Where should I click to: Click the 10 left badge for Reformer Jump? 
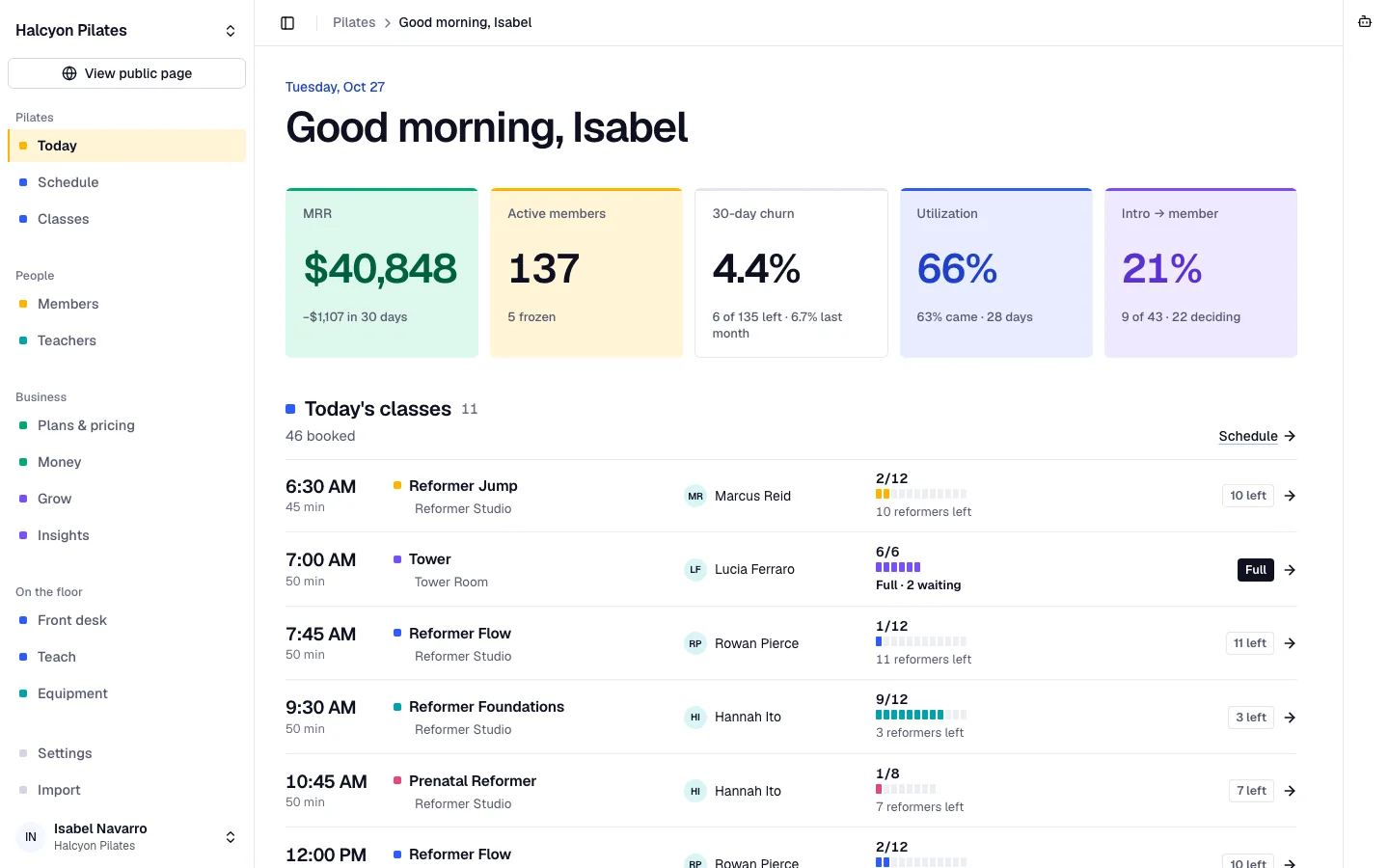(x=1248, y=496)
